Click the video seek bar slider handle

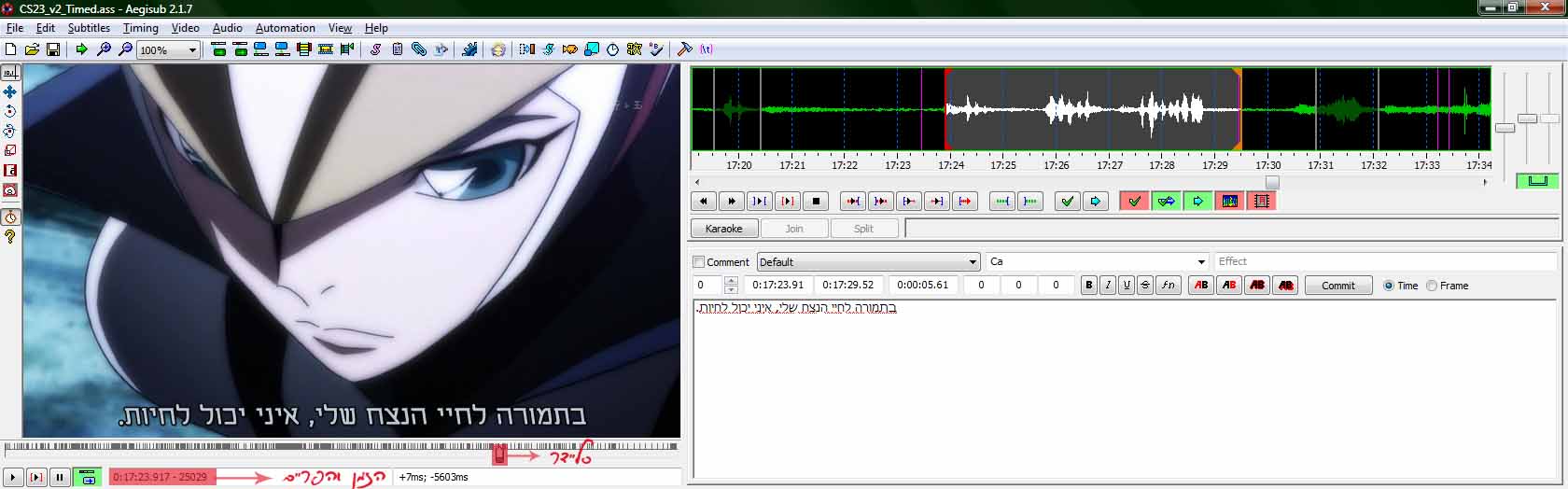tap(499, 454)
